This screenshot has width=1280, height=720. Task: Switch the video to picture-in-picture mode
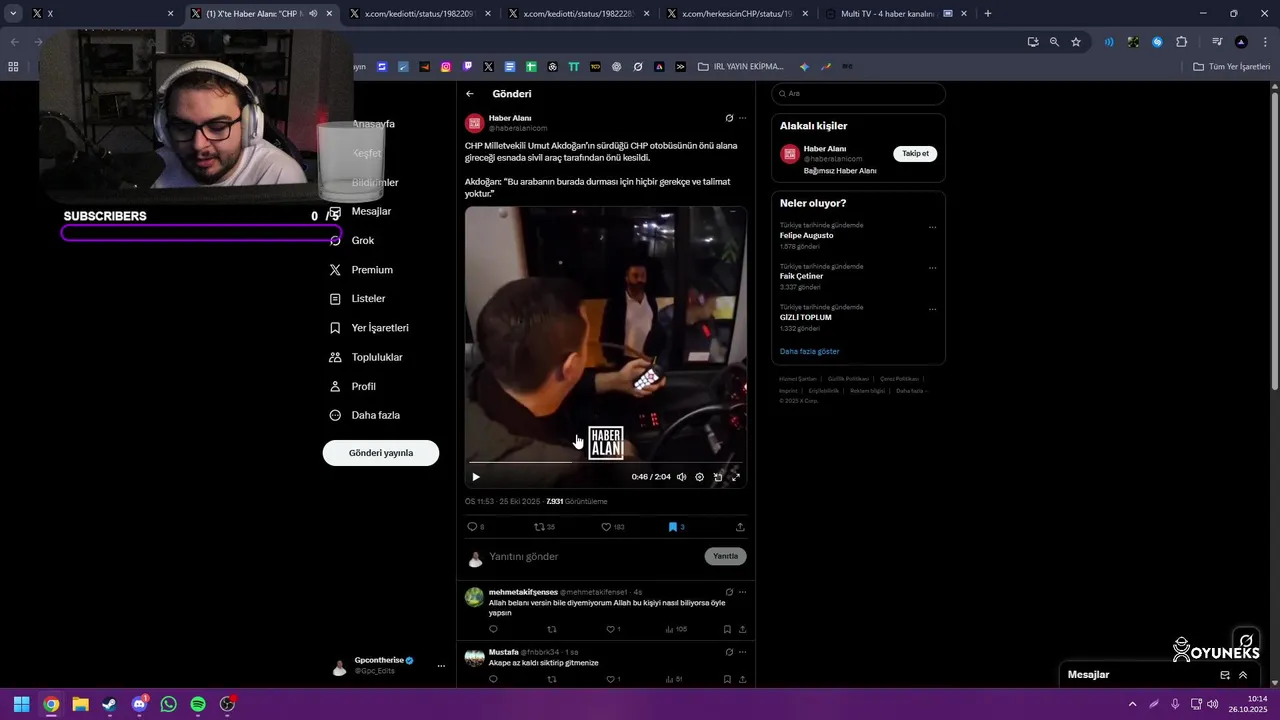(718, 477)
